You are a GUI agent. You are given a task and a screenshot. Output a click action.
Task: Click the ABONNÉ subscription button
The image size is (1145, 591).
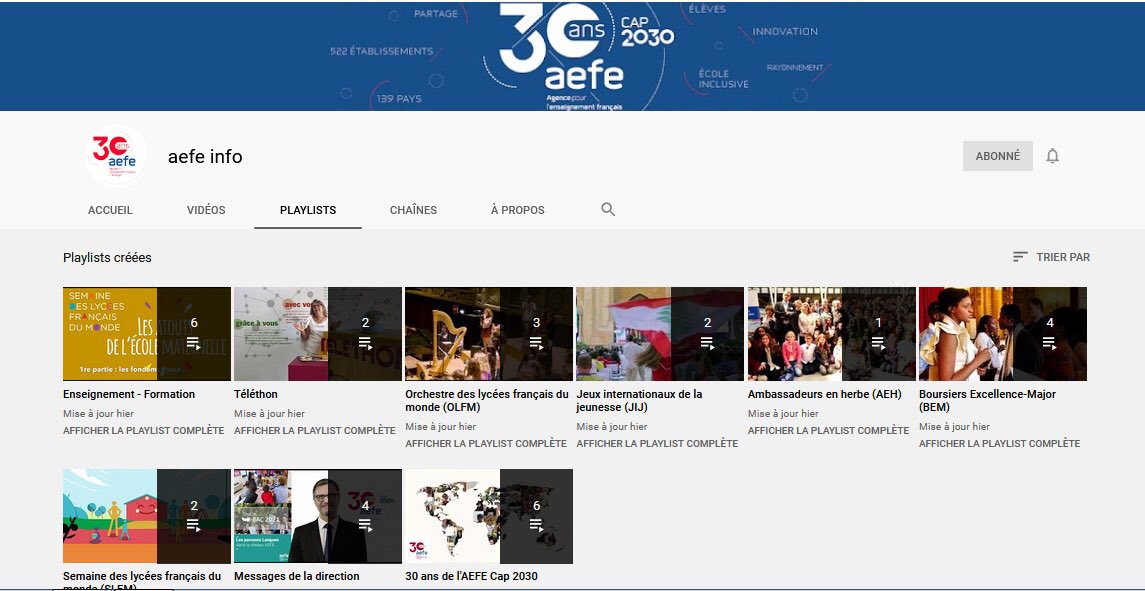point(997,156)
